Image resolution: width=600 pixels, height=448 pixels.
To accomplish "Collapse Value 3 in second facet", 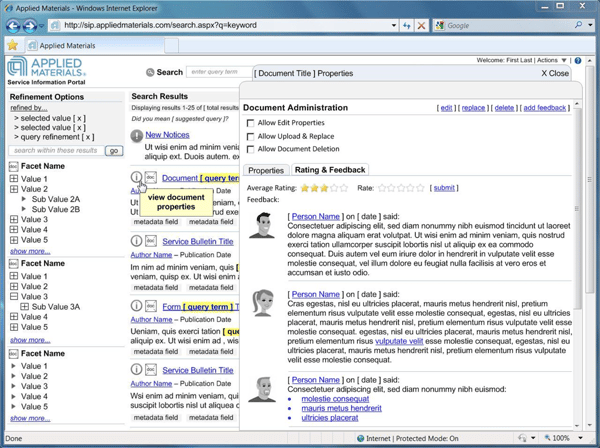I will (14, 296).
